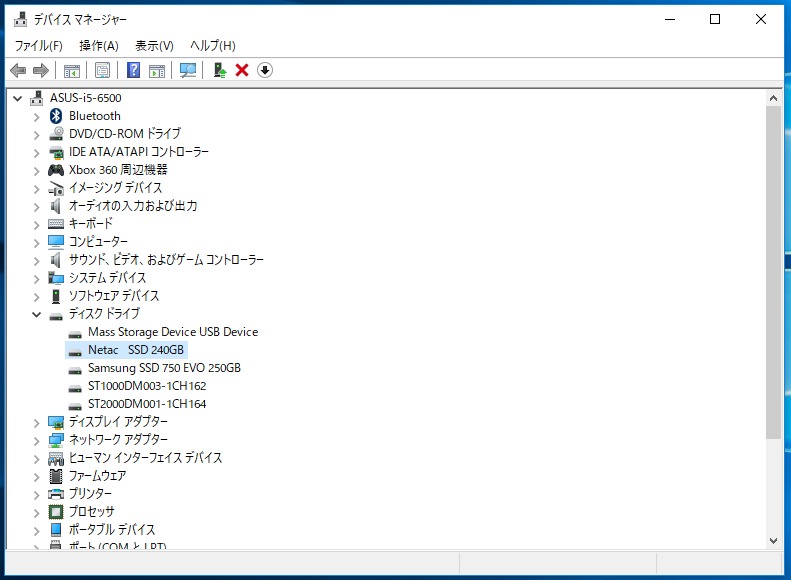
Task: Select ST1000DM003-1CH162 drive
Action: click(147, 386)
